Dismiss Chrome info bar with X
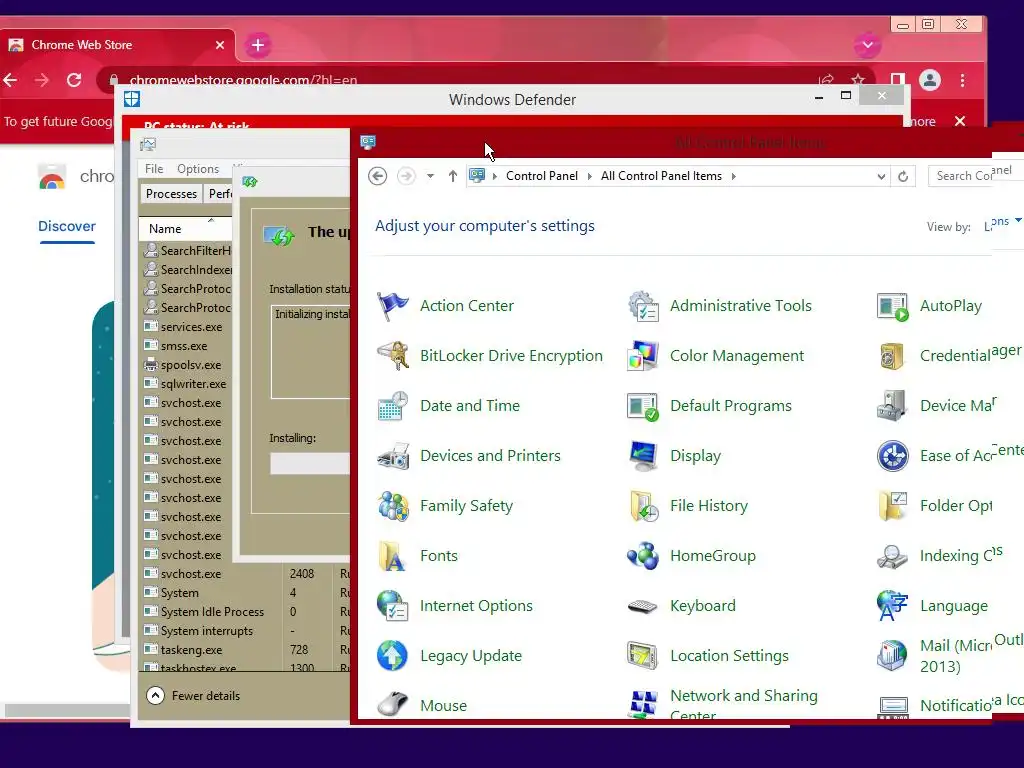 pos(960,121)
